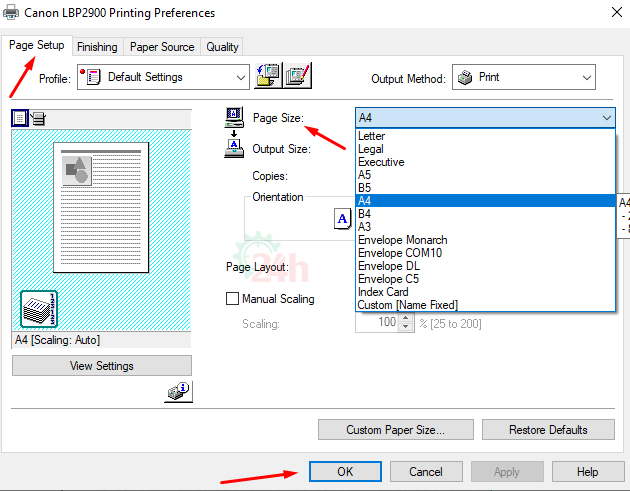Select B4 in the size list
Screen dimensions: 630x491
[x=485, y=214]
